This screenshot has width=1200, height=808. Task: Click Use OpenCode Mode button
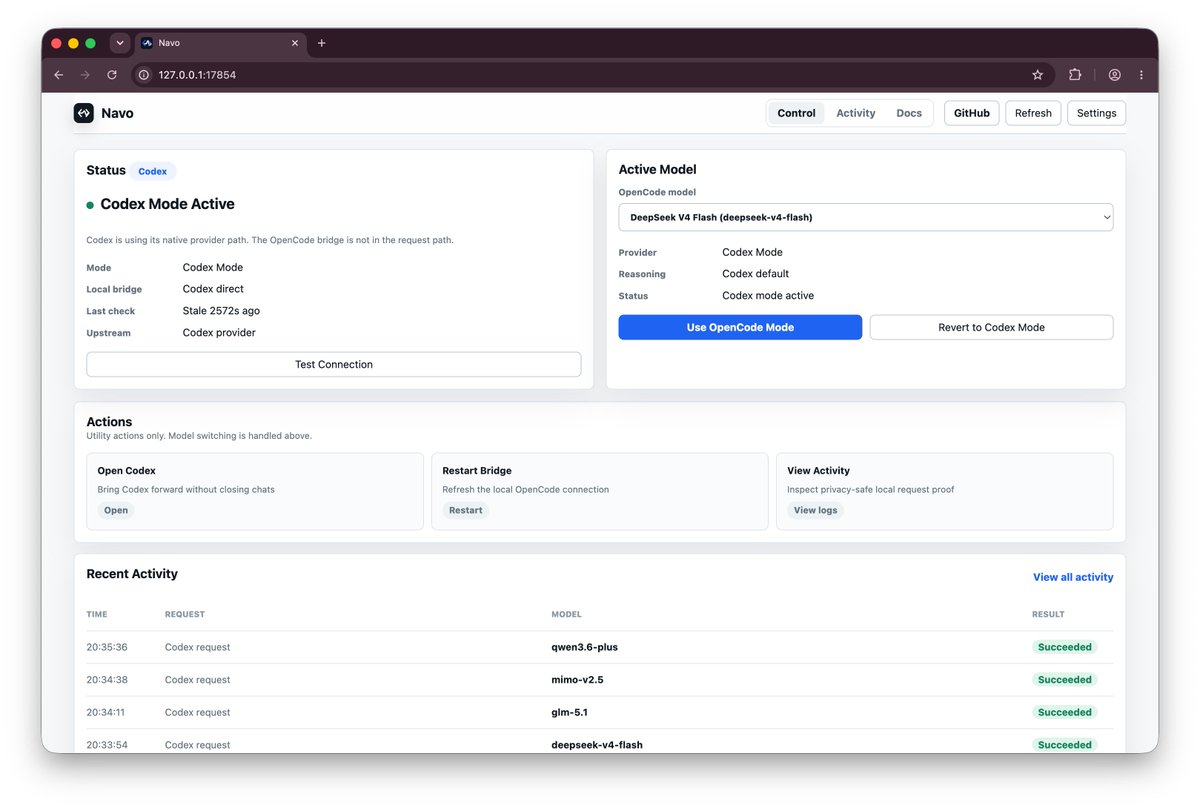click(x=740, y=327)
